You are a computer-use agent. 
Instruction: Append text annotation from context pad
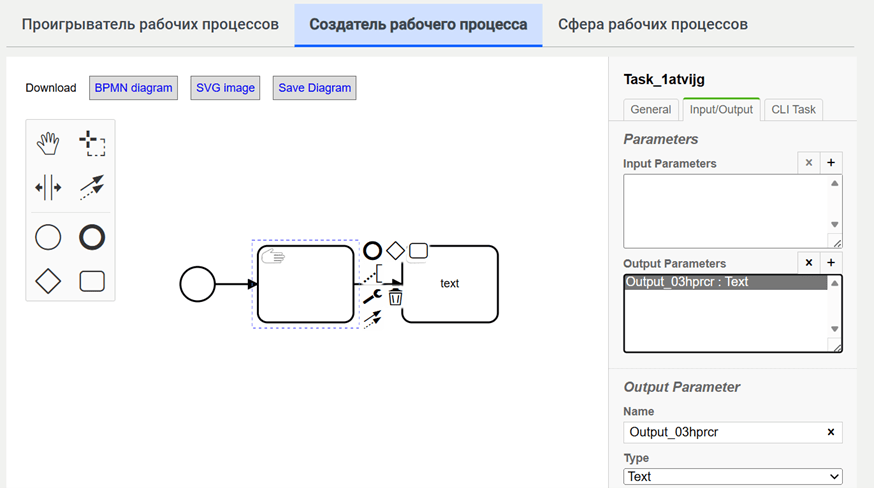(372, 274)
